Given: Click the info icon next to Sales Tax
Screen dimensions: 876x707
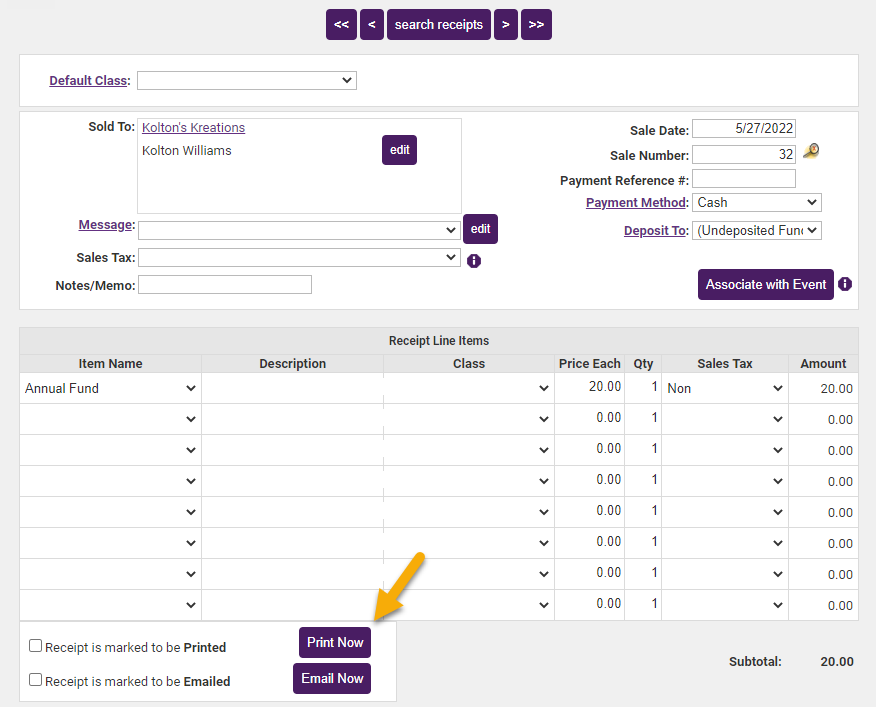Looking at the screenshot, I should coord(474,261).
